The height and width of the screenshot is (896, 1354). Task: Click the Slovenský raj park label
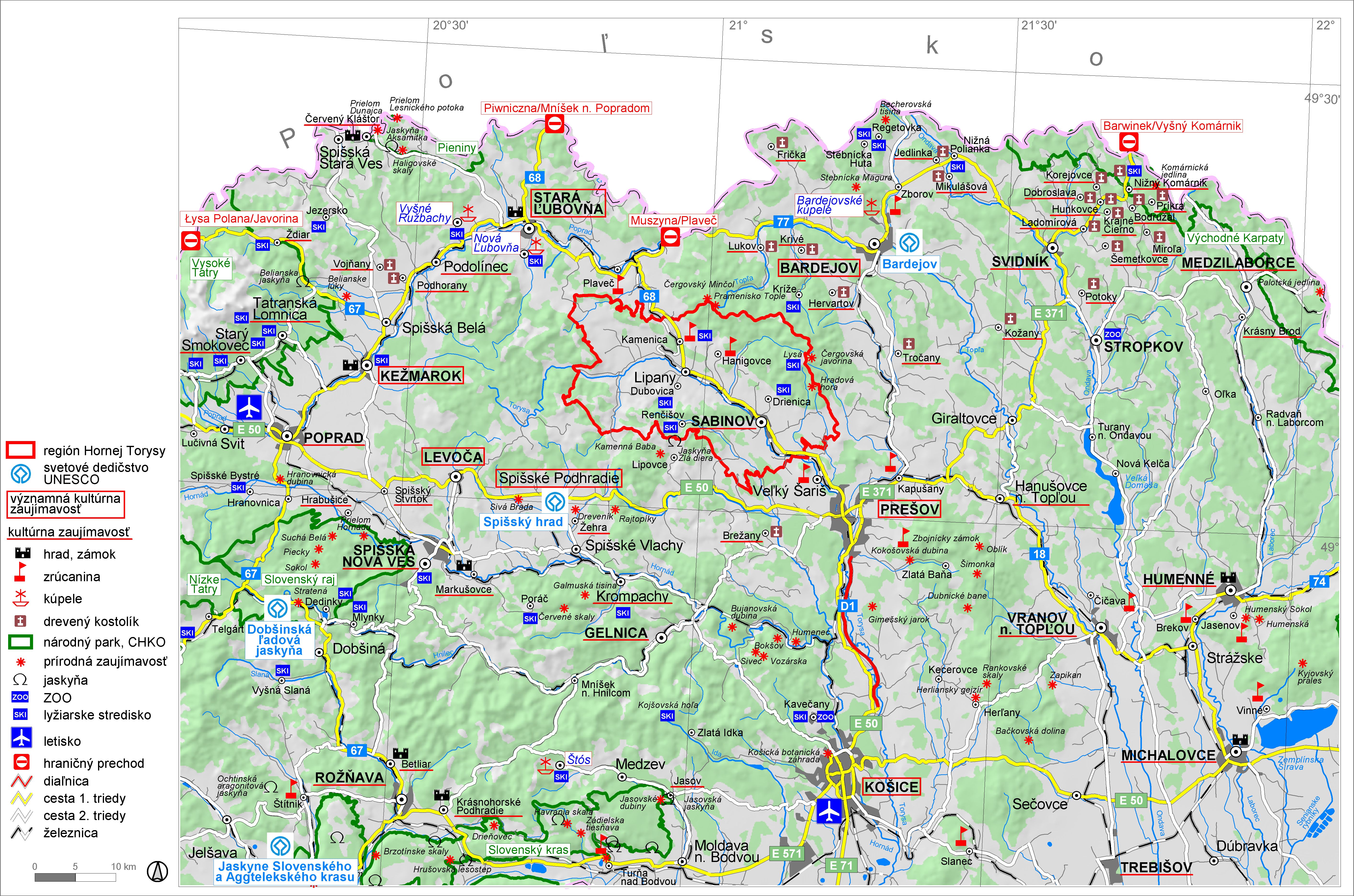tap(300, 580)
